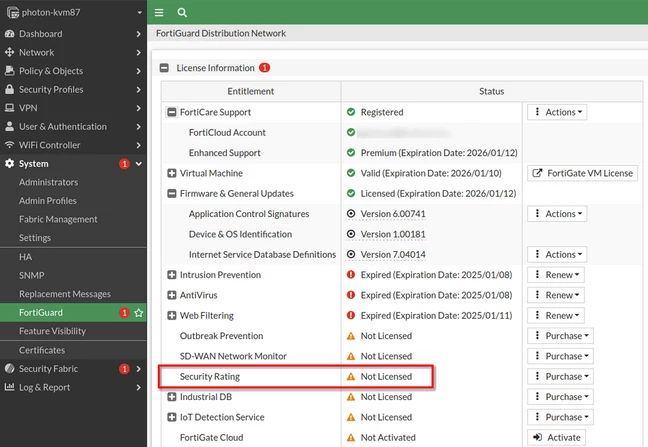Click the Dashboard gauge icon

(10, 34)
